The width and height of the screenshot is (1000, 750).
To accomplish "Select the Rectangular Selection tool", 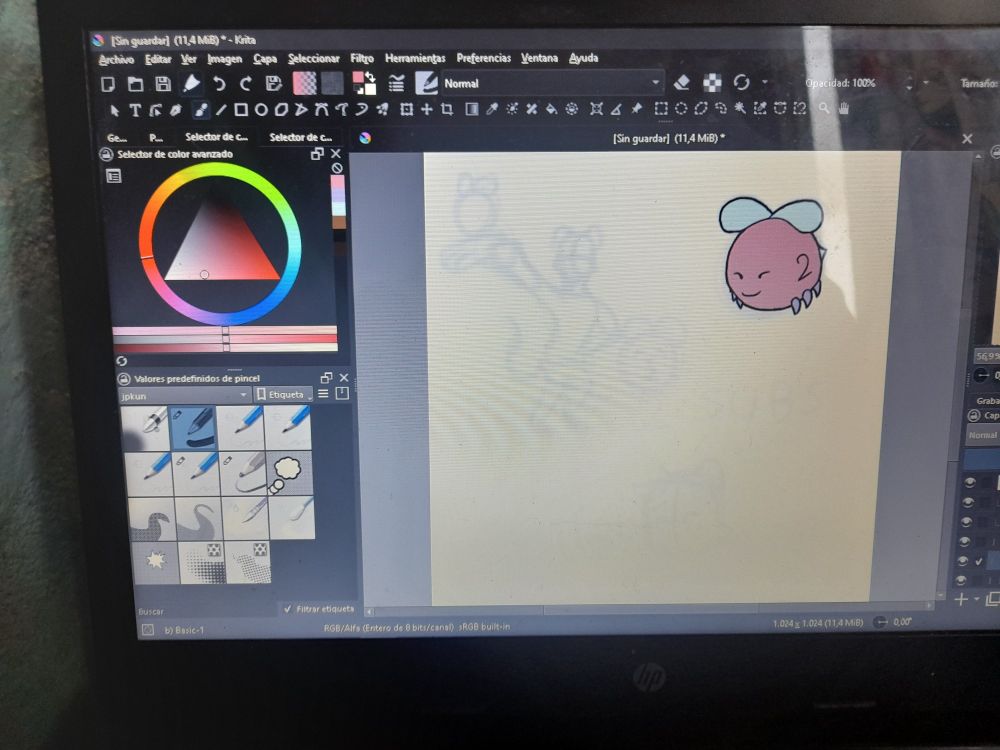I will (x=661, y=108).
